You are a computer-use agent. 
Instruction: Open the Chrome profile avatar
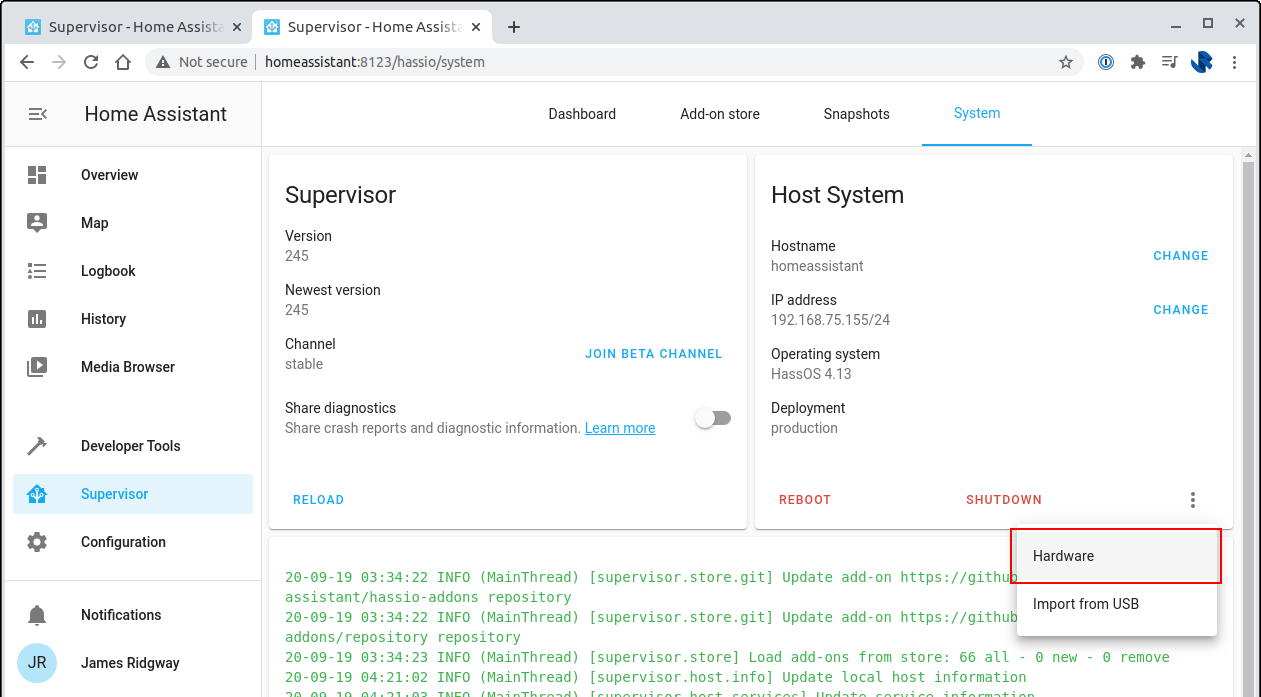point(1202,62)
